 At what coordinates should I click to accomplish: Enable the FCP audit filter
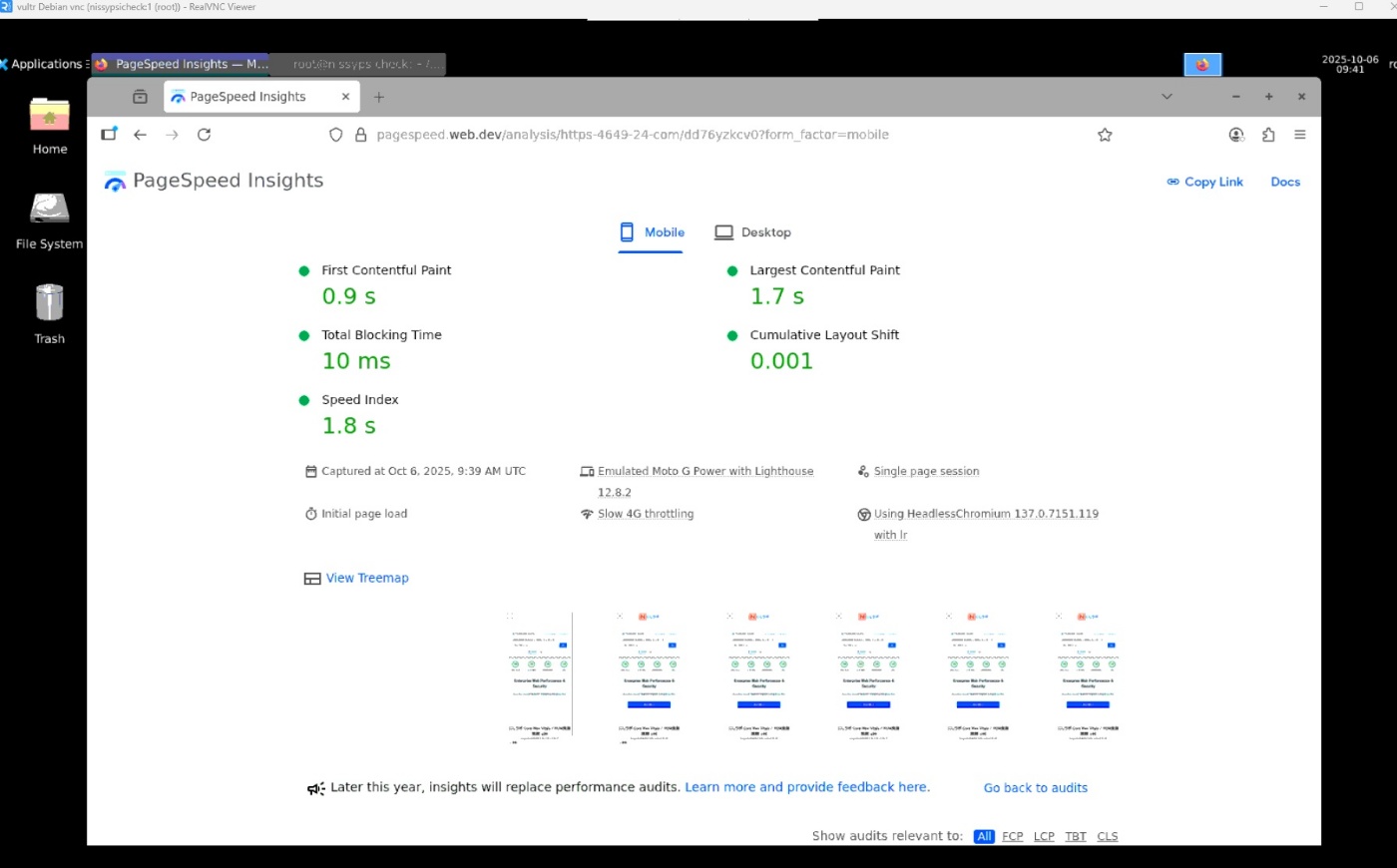tap(1013, 836)
